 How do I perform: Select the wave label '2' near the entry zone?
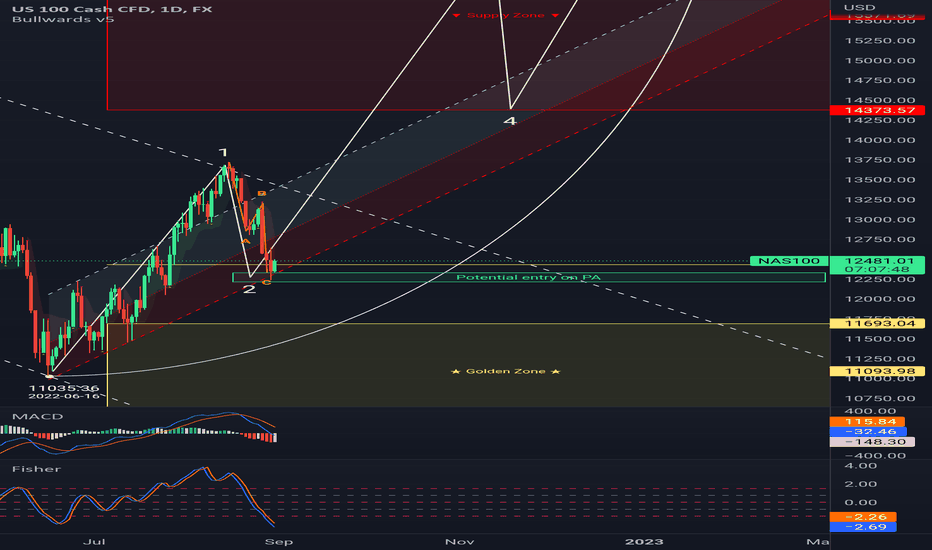pyautogui.click(x=249, y=289)
